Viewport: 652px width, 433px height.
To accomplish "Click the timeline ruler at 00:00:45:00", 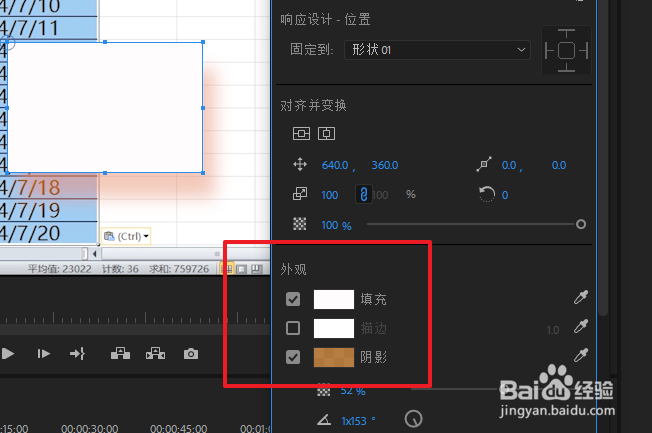I will (179, 428).
